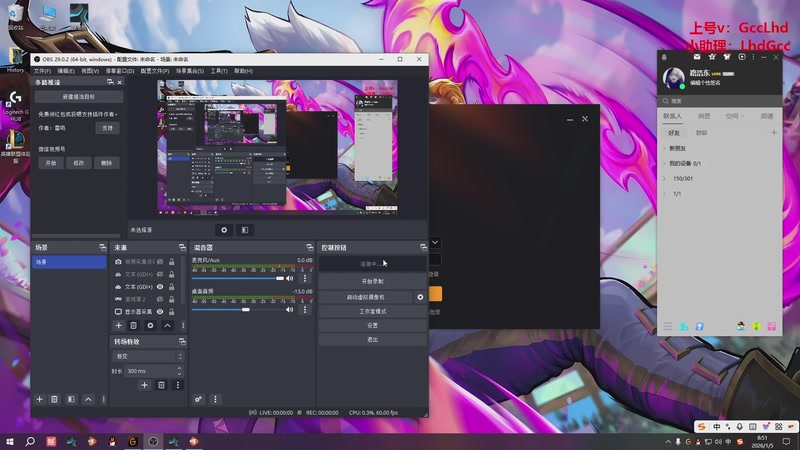800x450 pixels.
Task: Expand the 1/1 friend group in QQ
Action: point(665,194)
